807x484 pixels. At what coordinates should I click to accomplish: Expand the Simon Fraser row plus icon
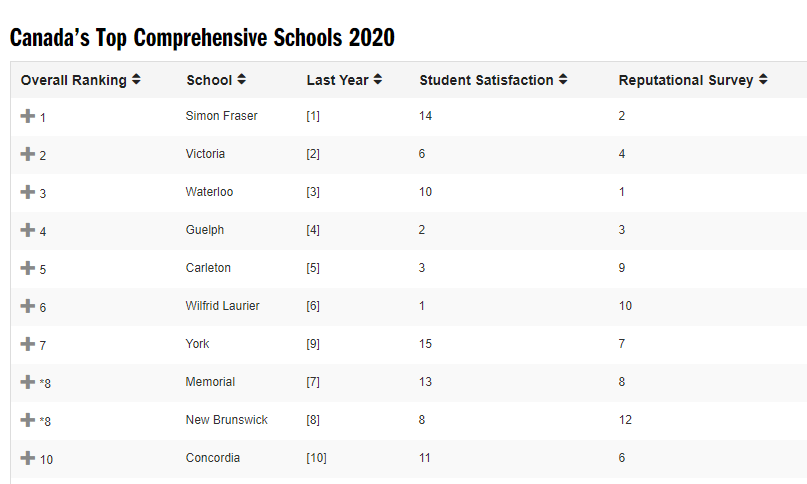click(x=28, y=116)
